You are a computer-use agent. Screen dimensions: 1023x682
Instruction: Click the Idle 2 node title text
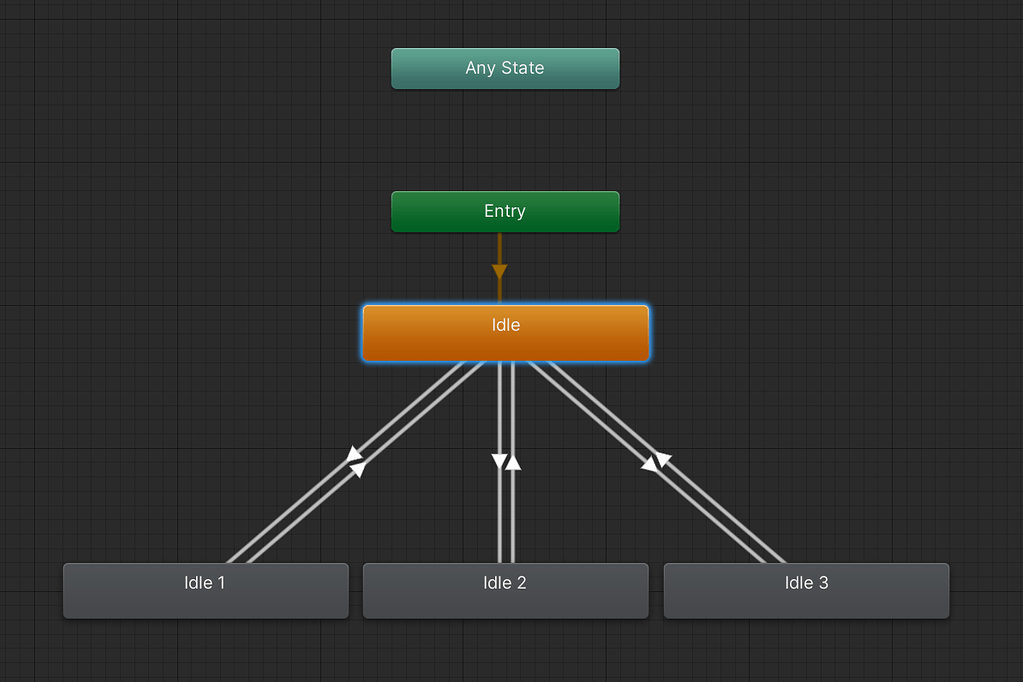click(504, 582)
